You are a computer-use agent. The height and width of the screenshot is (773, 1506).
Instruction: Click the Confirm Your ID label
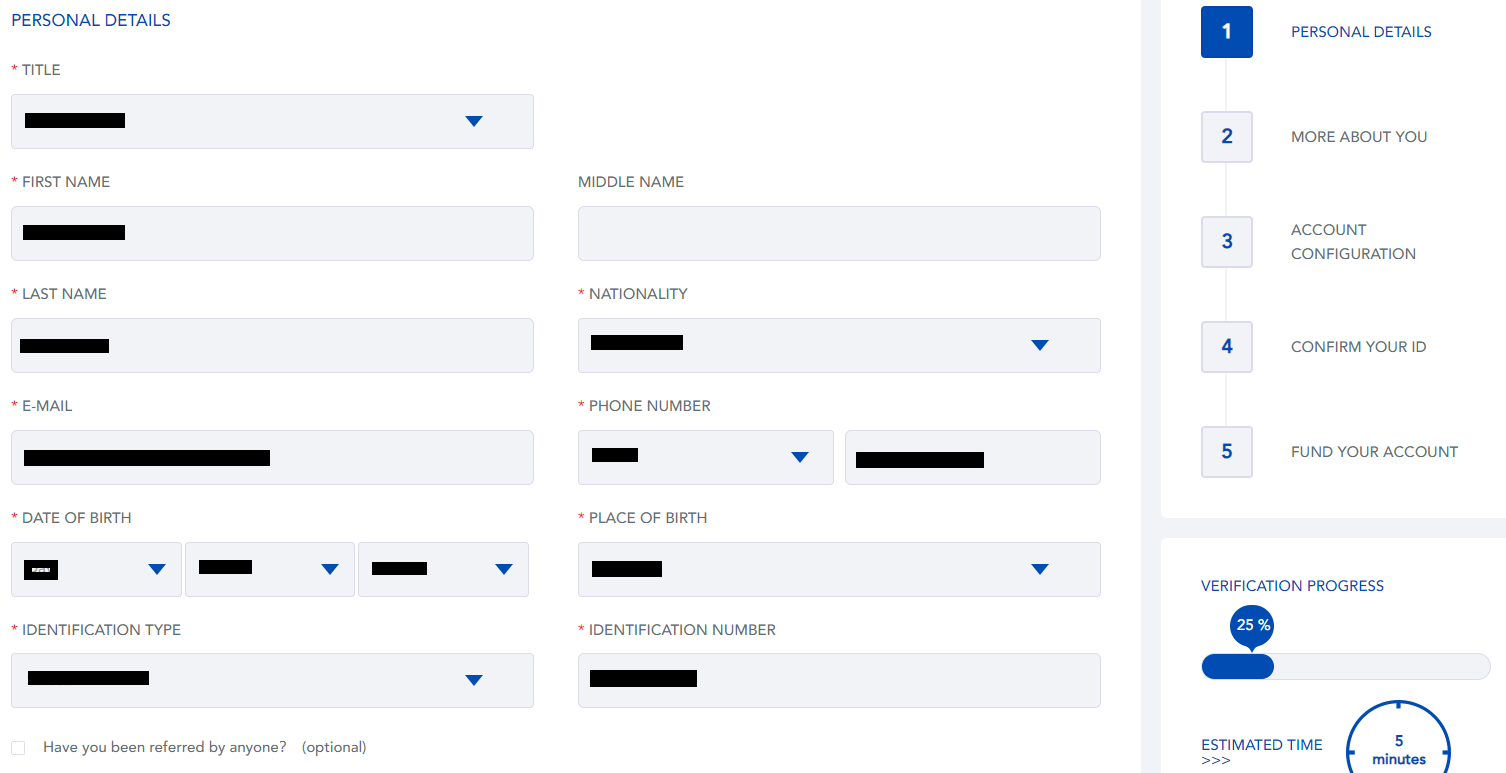1358,347
